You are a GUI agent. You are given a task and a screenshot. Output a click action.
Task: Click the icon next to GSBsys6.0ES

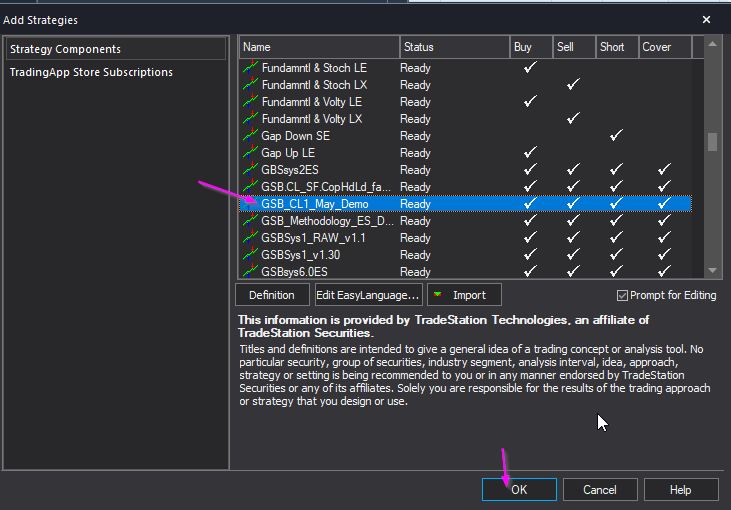[x=250, y=271]
